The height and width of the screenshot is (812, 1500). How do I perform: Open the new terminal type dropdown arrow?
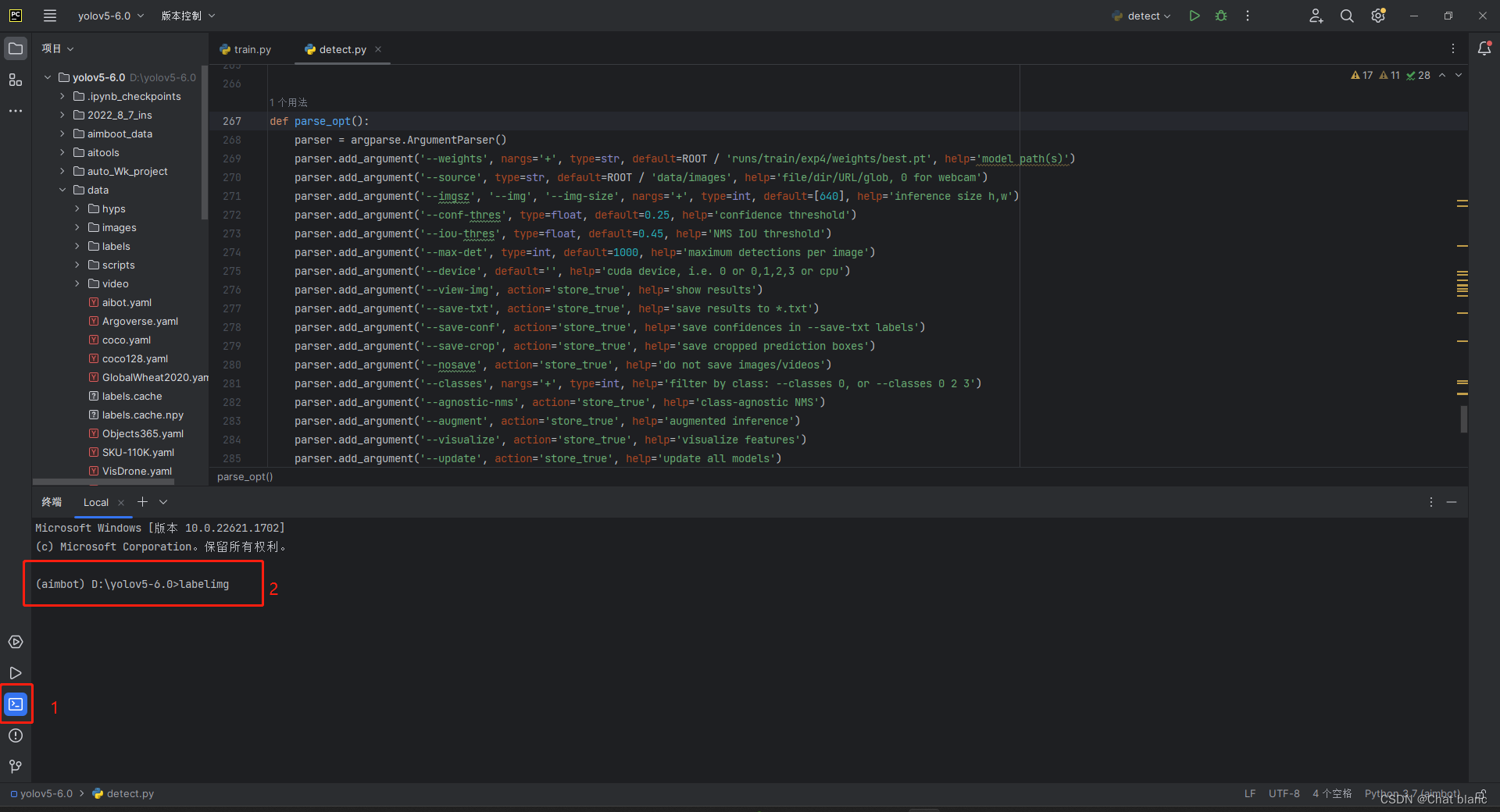pyautogui.click(x=163, y=502)
